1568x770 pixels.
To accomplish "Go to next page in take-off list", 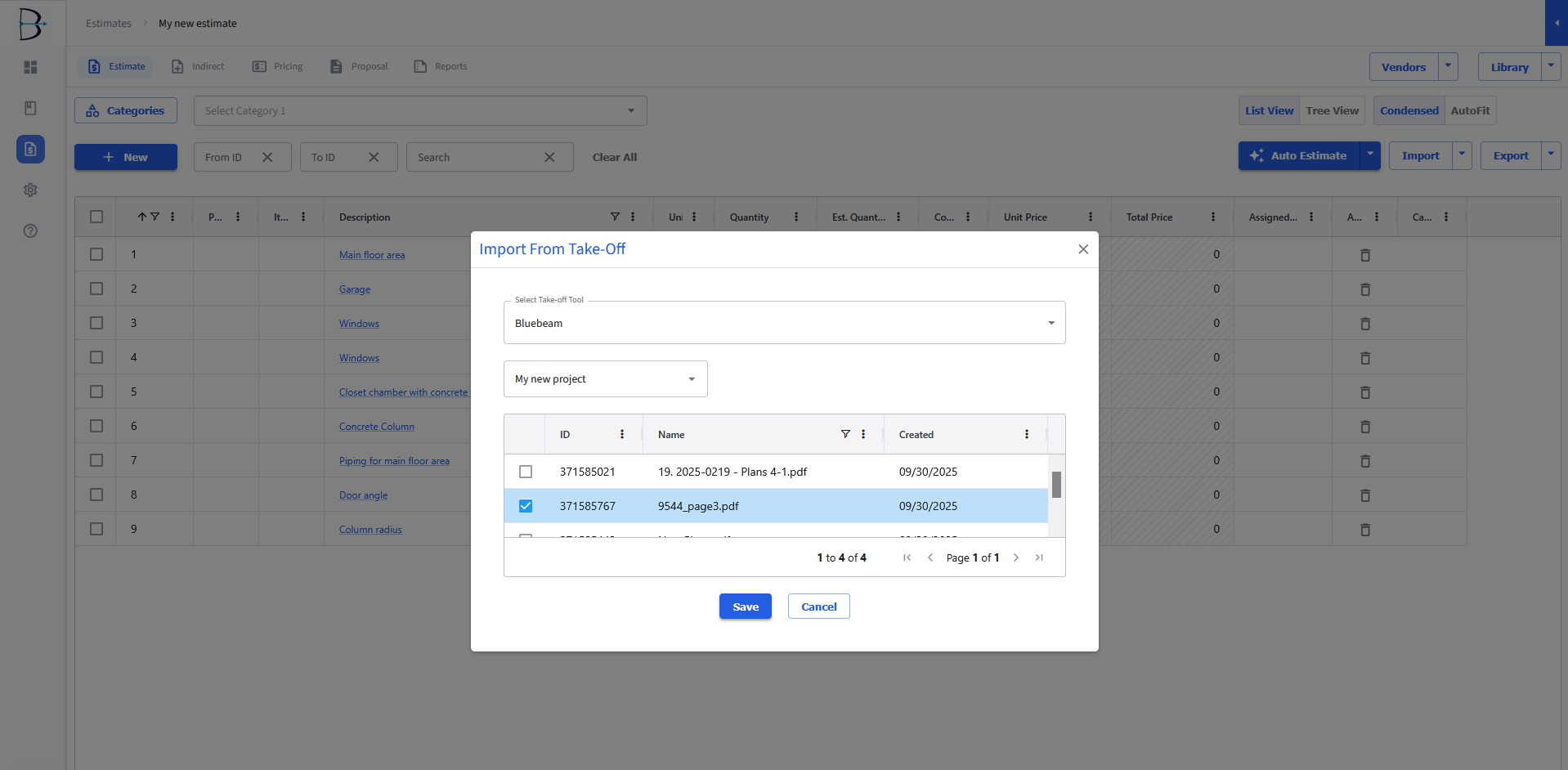I will pos(1016,557).
